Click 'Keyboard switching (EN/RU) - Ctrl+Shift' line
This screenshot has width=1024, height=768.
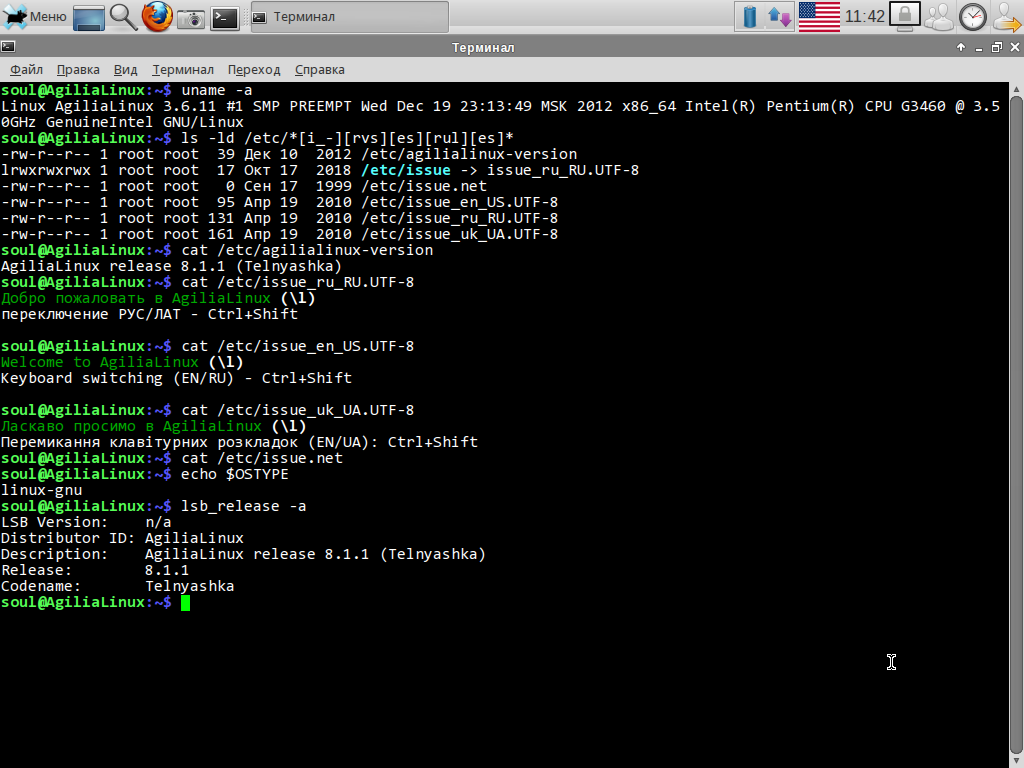176,378
